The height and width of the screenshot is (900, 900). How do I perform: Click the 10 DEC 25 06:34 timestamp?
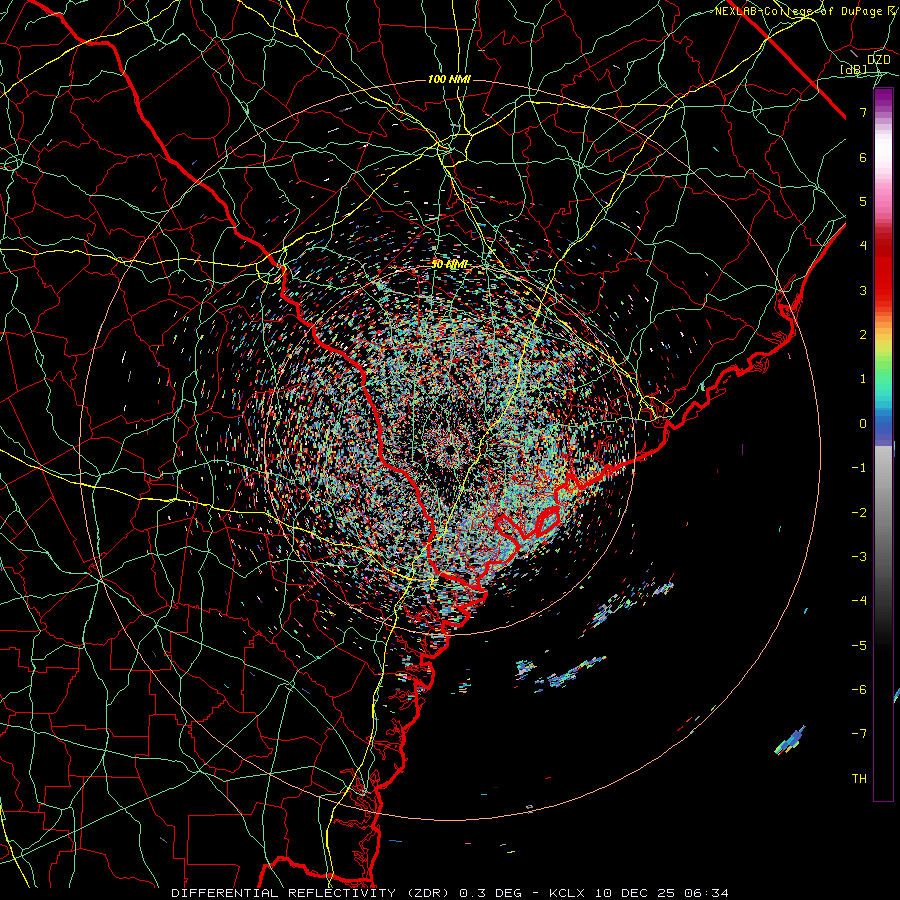tap(660, 893)
